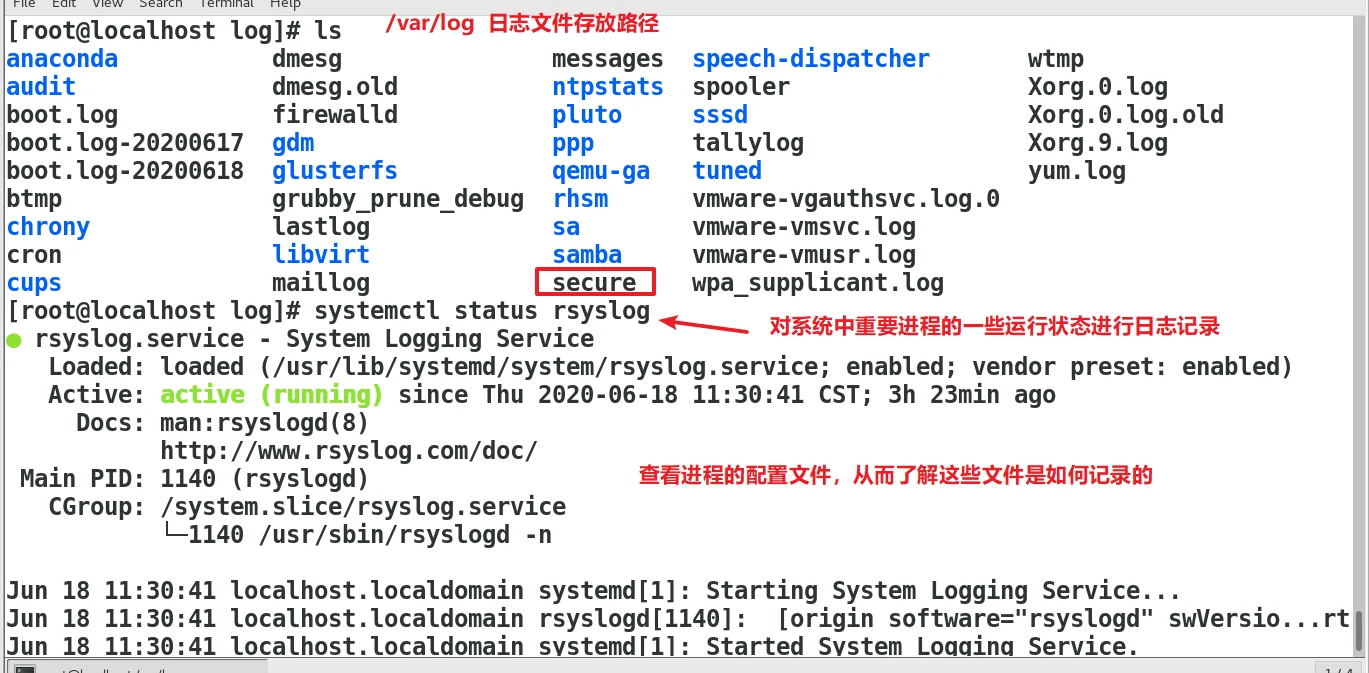Screen dimensions: 1369x673
Task: Select the boot.log-20200617 file name
Action: click(125, 143)
